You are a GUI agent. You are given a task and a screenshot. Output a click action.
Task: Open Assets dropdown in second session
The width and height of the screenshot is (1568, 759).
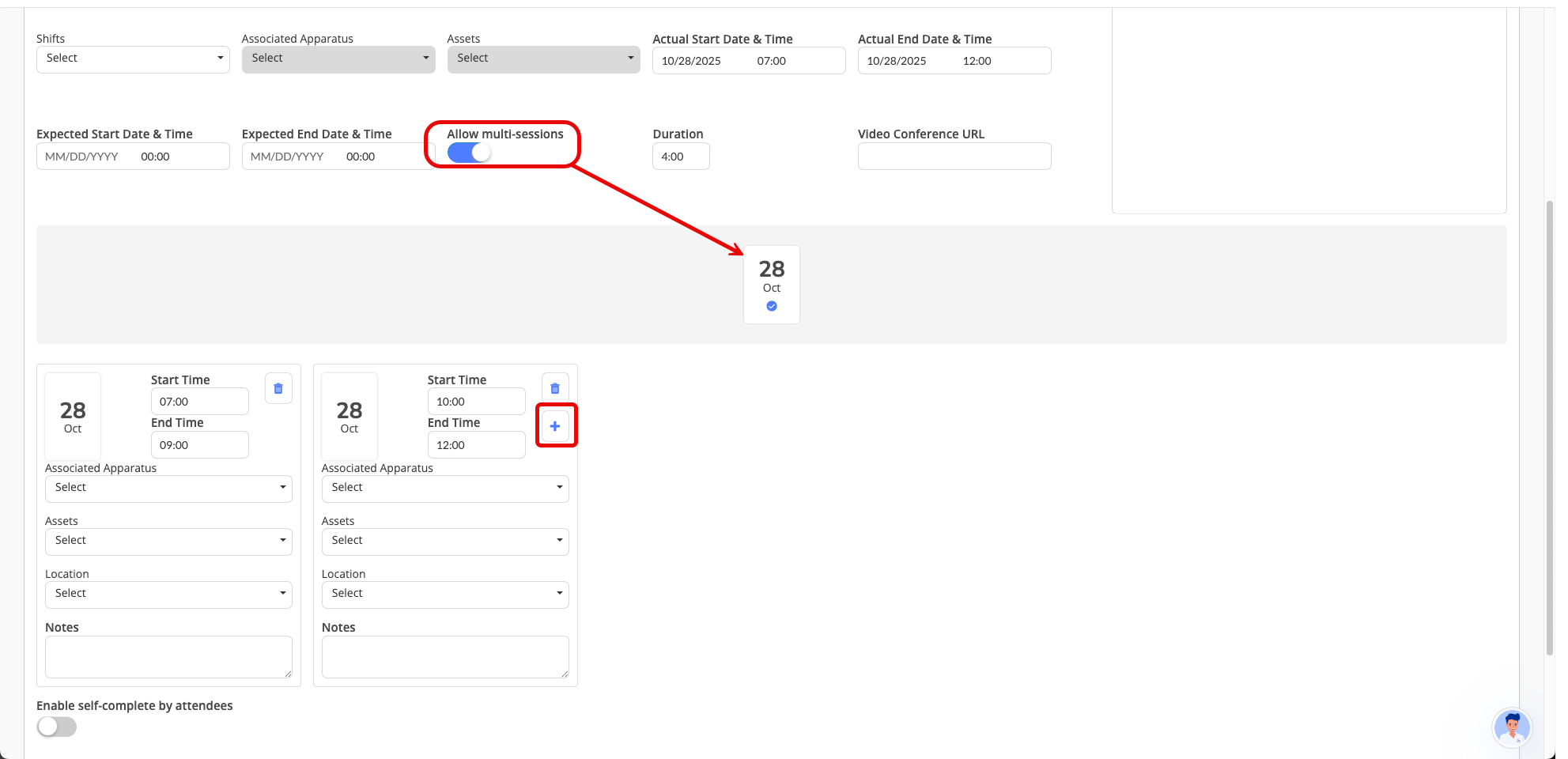445,542
